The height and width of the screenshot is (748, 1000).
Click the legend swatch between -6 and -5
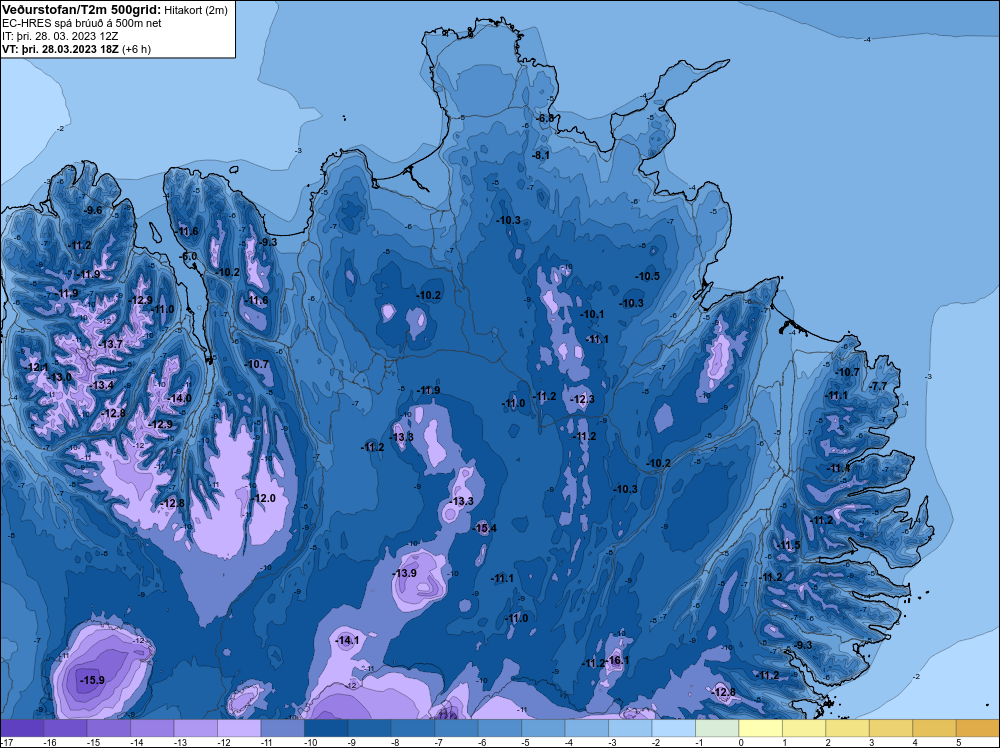(499, 728)
